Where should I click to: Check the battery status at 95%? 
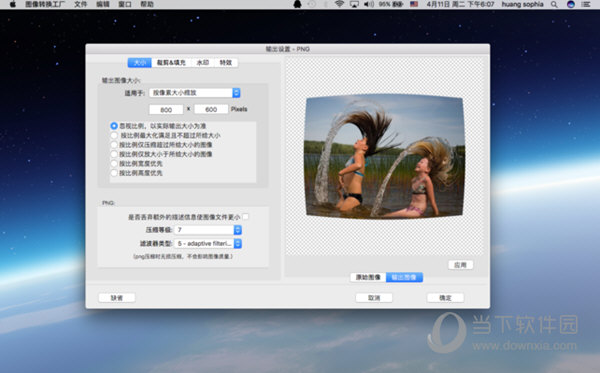[391, 4]
